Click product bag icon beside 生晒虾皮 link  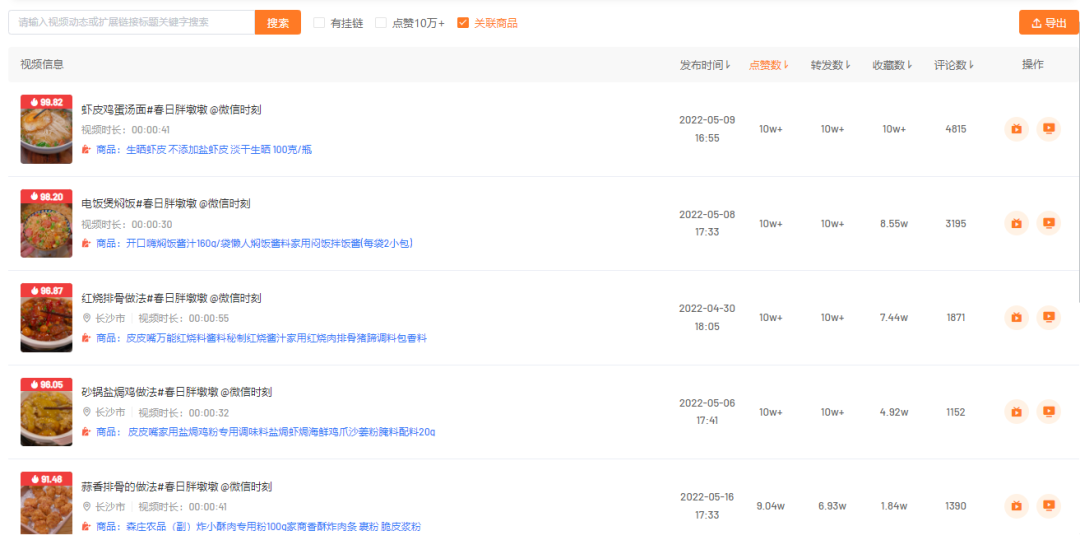point(86,149)
